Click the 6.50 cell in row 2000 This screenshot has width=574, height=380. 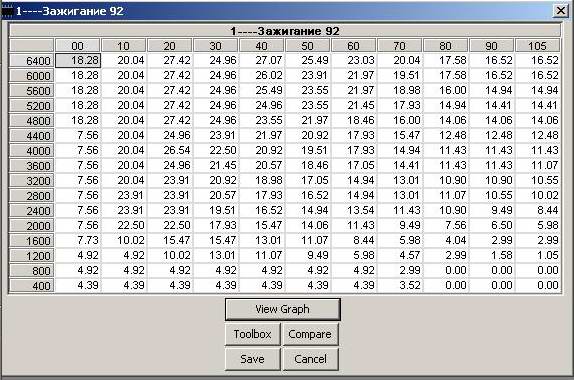tap(491, 226)
